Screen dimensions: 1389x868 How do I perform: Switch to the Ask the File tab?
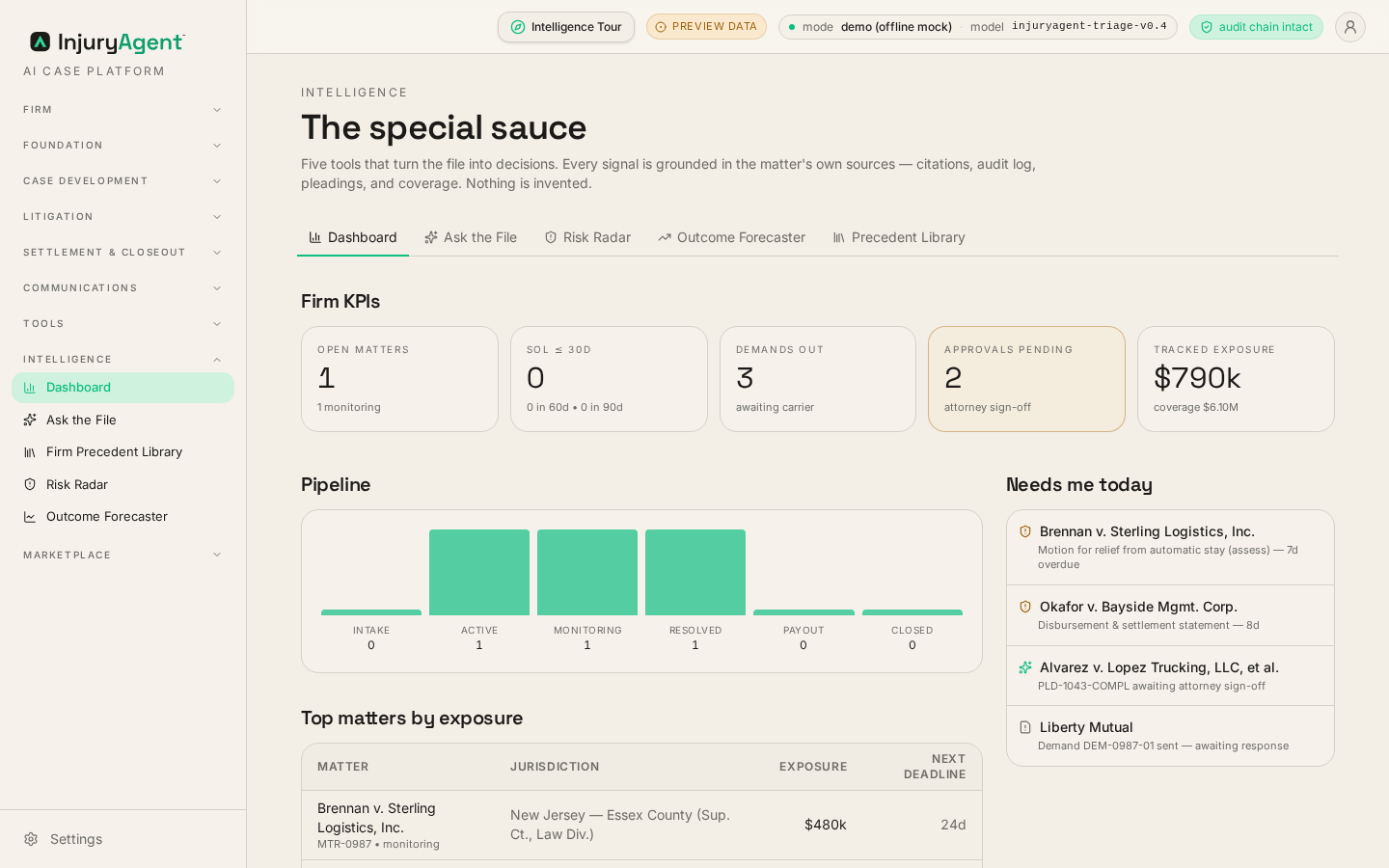pos(471,237)
